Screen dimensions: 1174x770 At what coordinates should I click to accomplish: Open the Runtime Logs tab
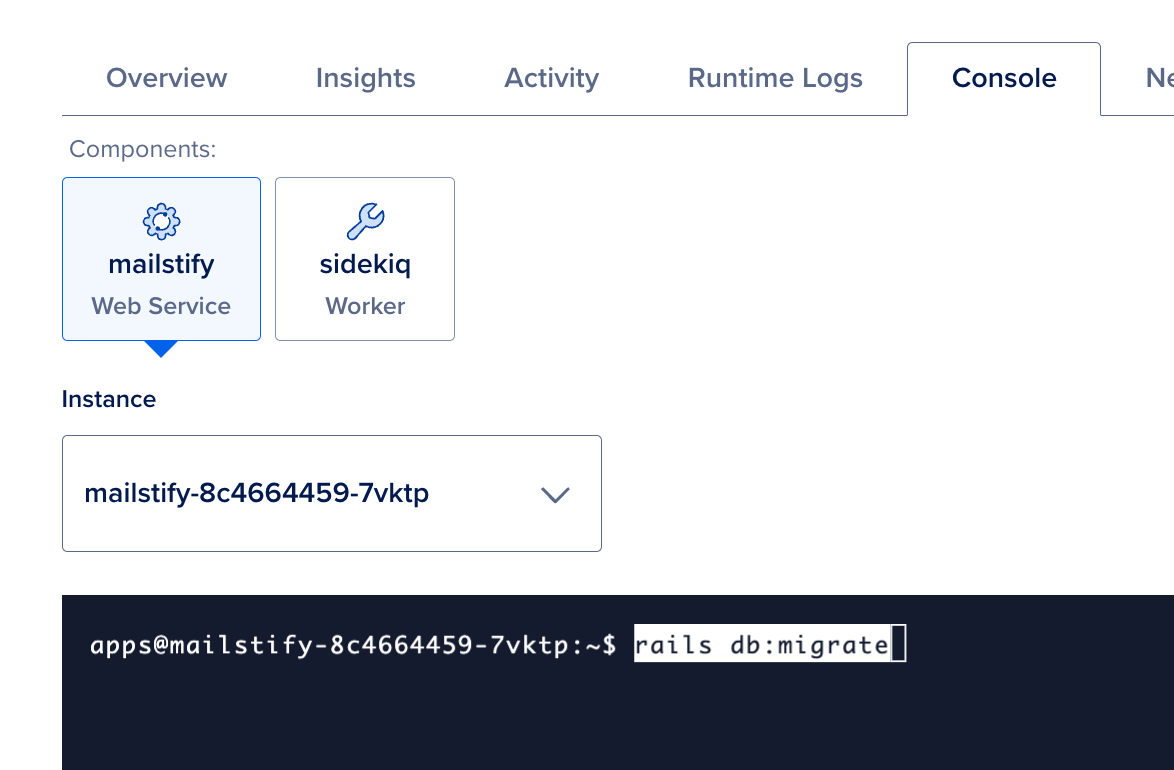pos(775,78)
